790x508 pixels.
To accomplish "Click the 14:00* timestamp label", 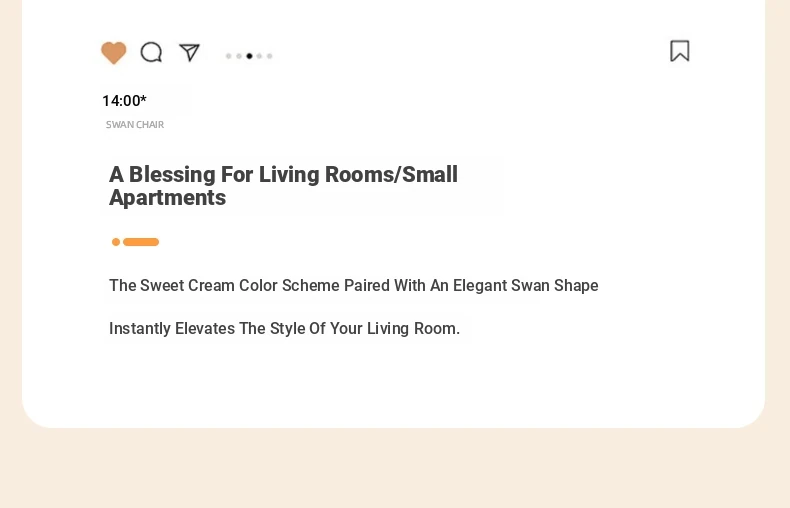I will point(124,101).
